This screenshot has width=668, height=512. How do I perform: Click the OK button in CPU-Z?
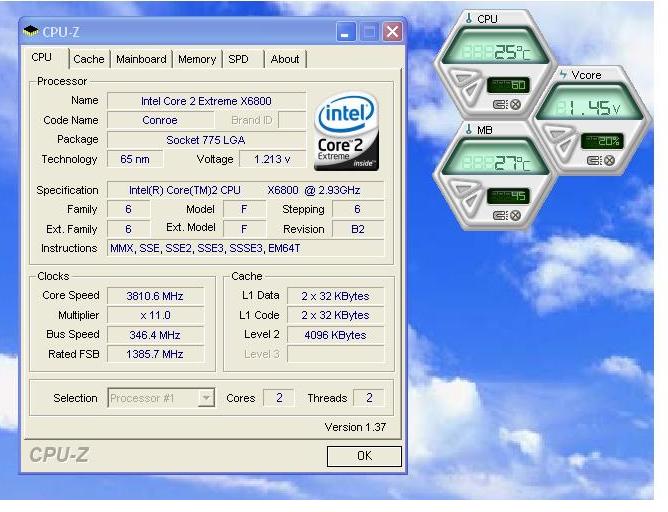pos(364,456)
